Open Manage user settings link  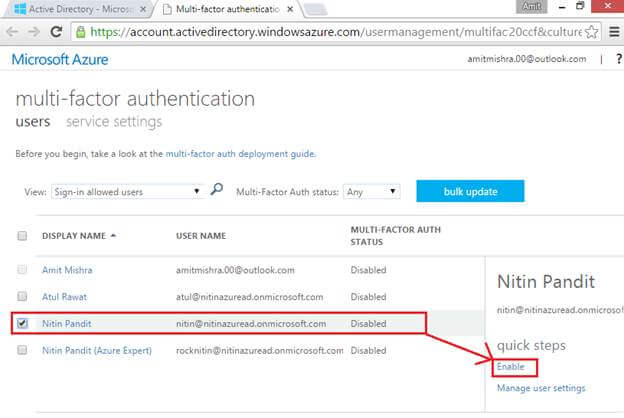(541, 388)
